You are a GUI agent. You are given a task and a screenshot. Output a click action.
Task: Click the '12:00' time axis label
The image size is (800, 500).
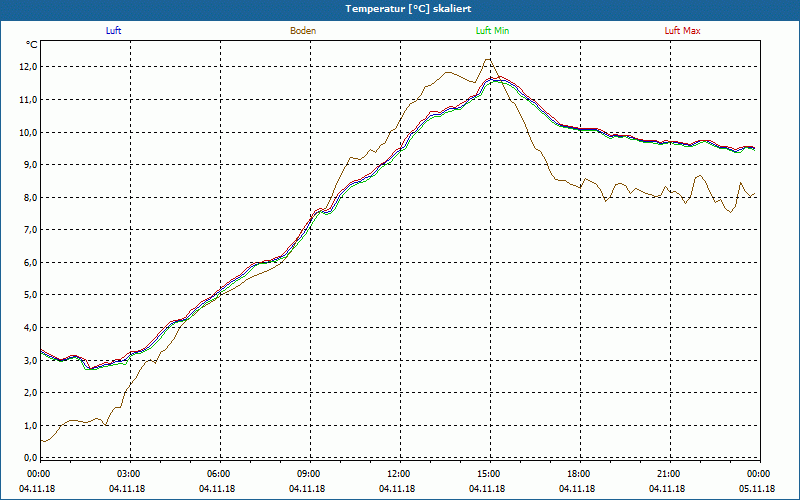(x=399, y=474)
